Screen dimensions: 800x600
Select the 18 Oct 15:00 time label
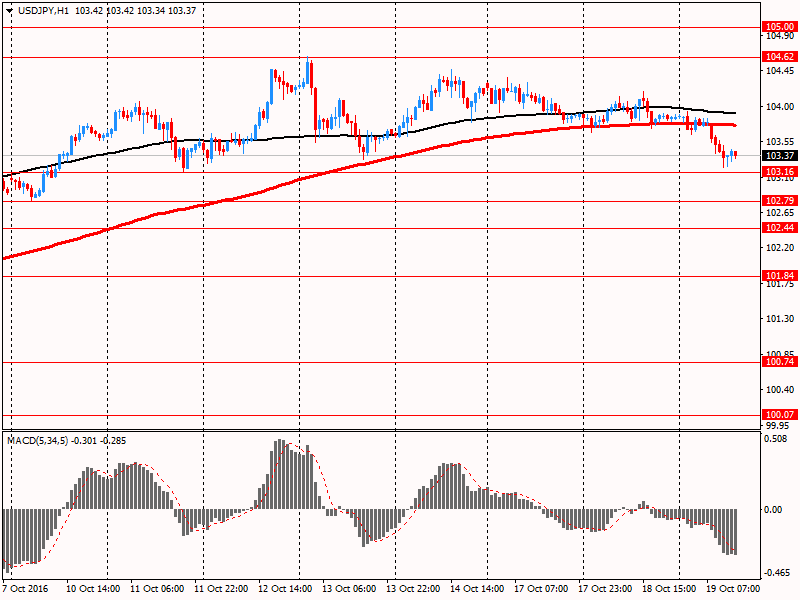point(669,588)
